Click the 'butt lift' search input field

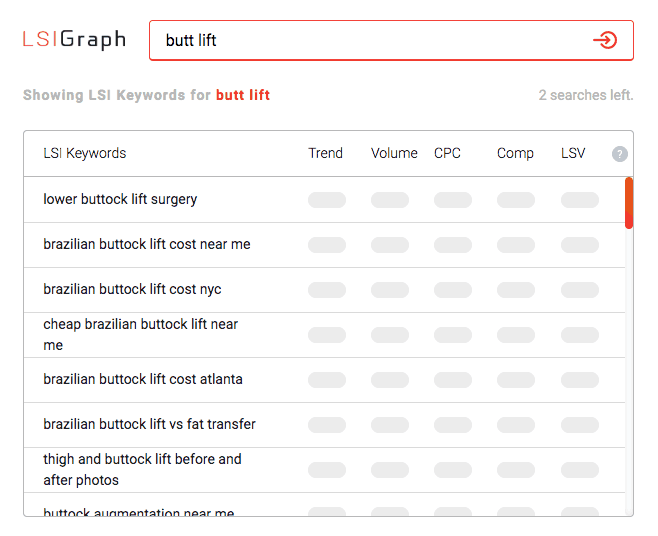tap(391, 40)
